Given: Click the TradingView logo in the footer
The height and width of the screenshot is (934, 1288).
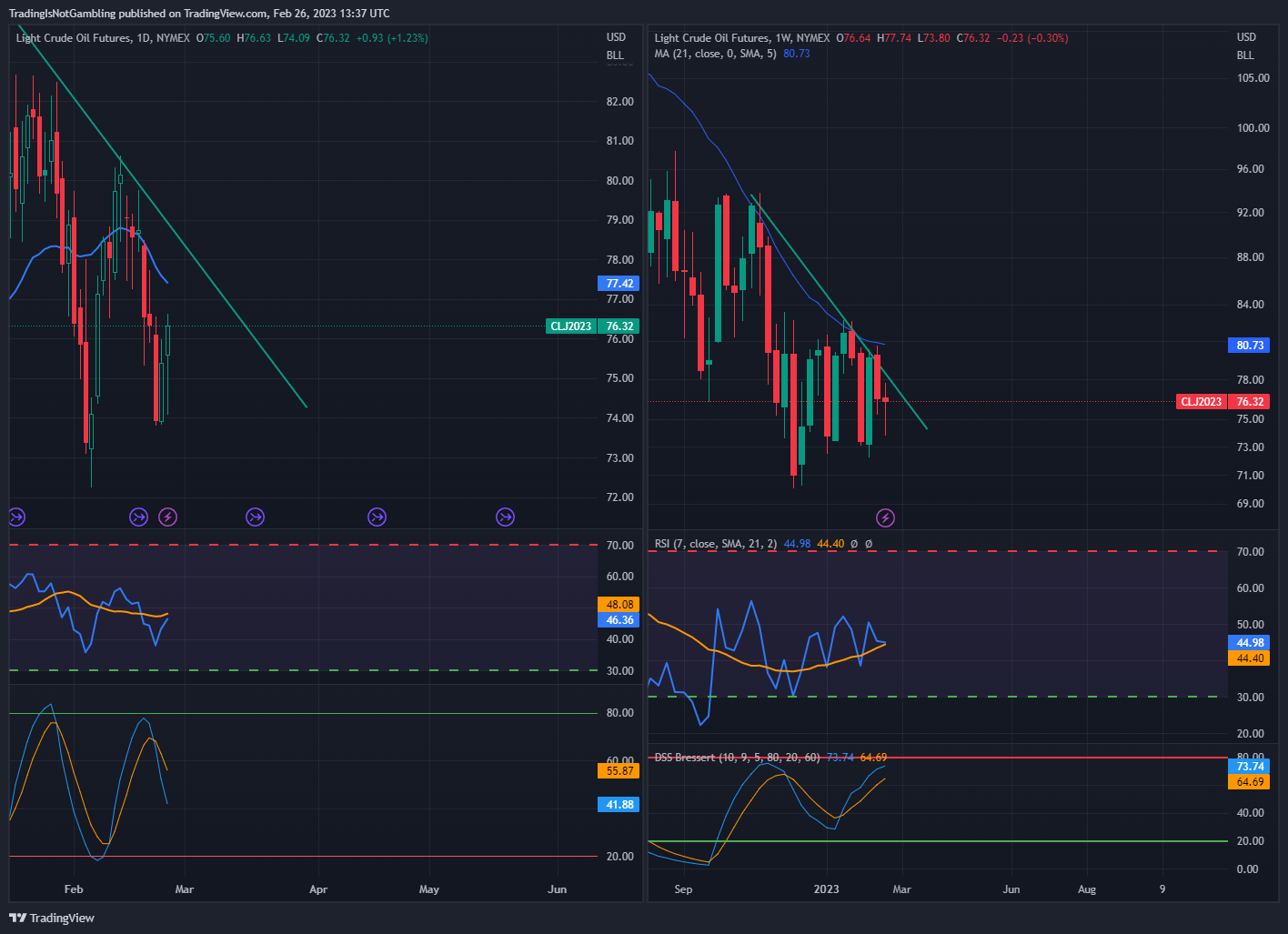Looking at the screenshot, I should point(52,918).
